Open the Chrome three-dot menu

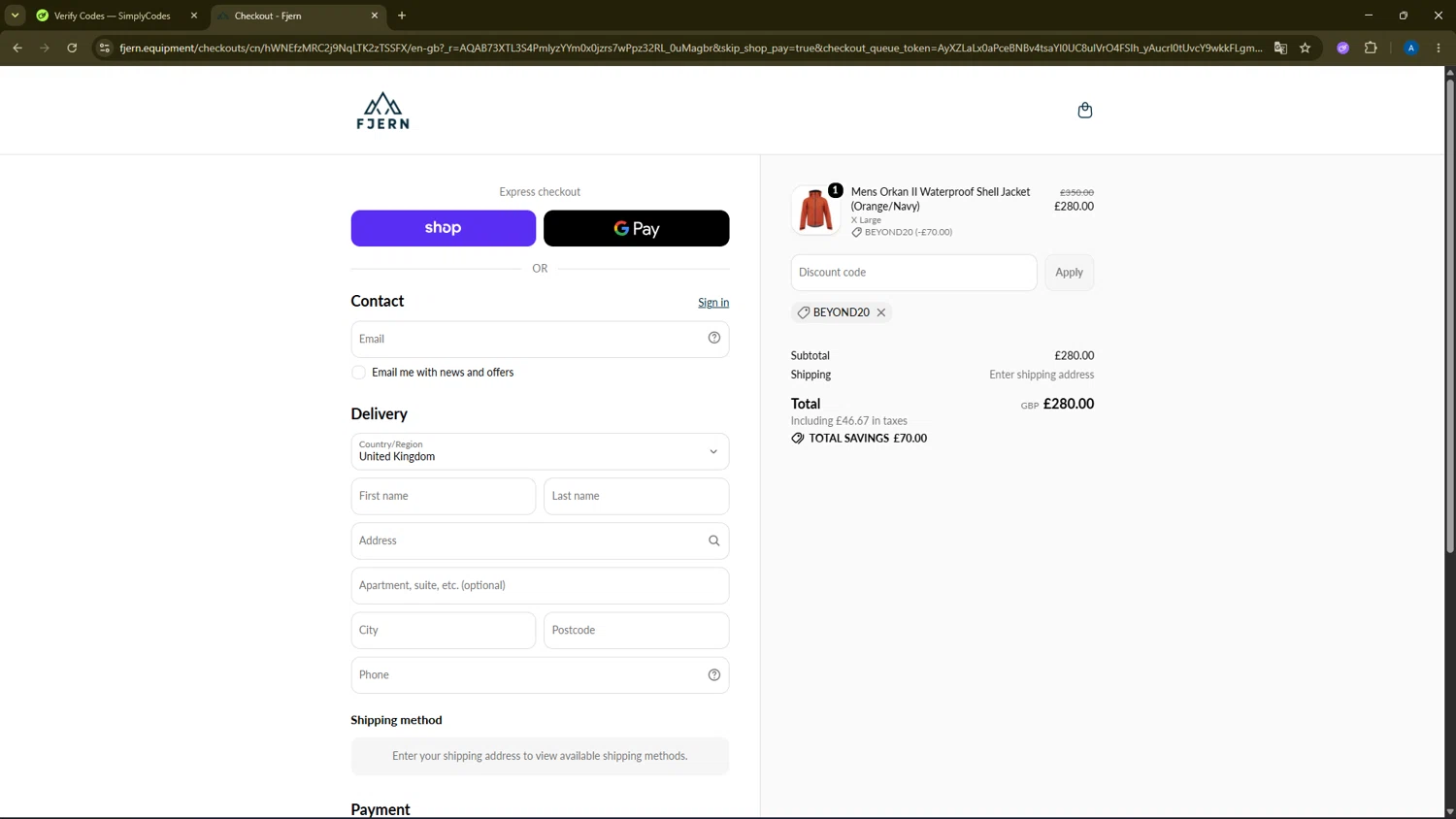(x=1439, y=48)
